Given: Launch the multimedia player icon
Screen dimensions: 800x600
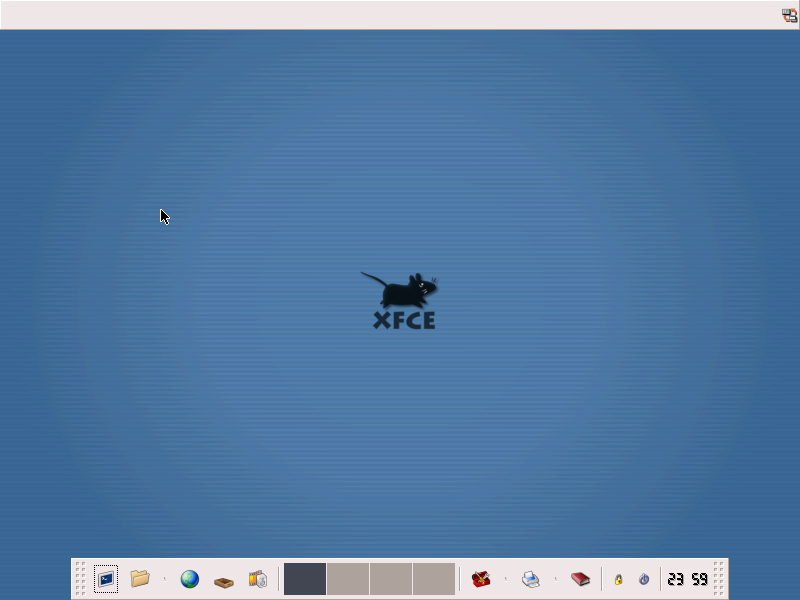Looking at the screenshot, I should pyautogui.click(x=258, y=579).
